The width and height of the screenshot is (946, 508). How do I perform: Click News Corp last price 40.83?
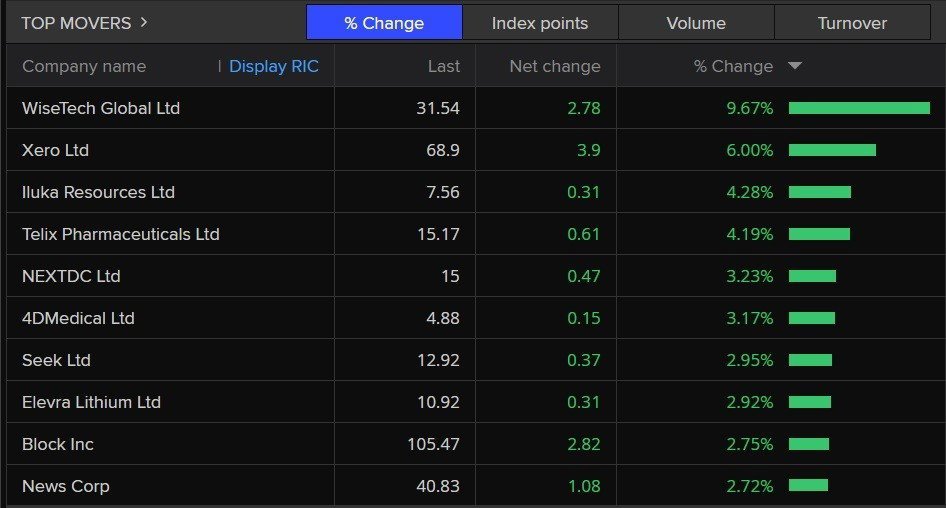tap(438, 486)
